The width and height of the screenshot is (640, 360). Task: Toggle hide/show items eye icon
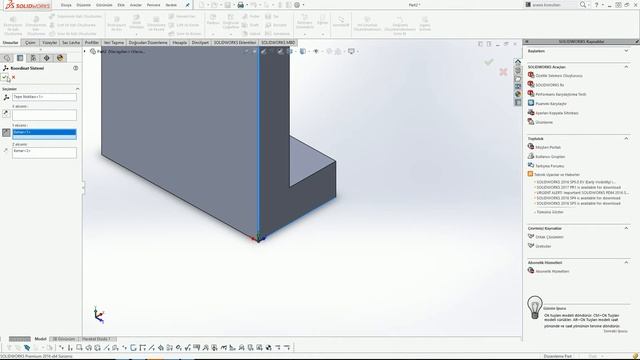coord(316,51)
